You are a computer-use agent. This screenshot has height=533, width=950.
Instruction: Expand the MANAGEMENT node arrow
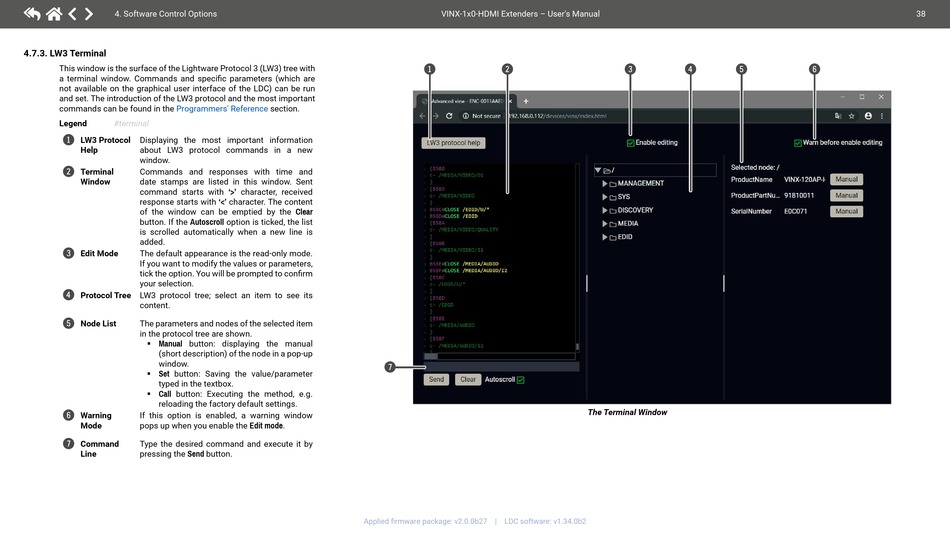click(605, 184)
